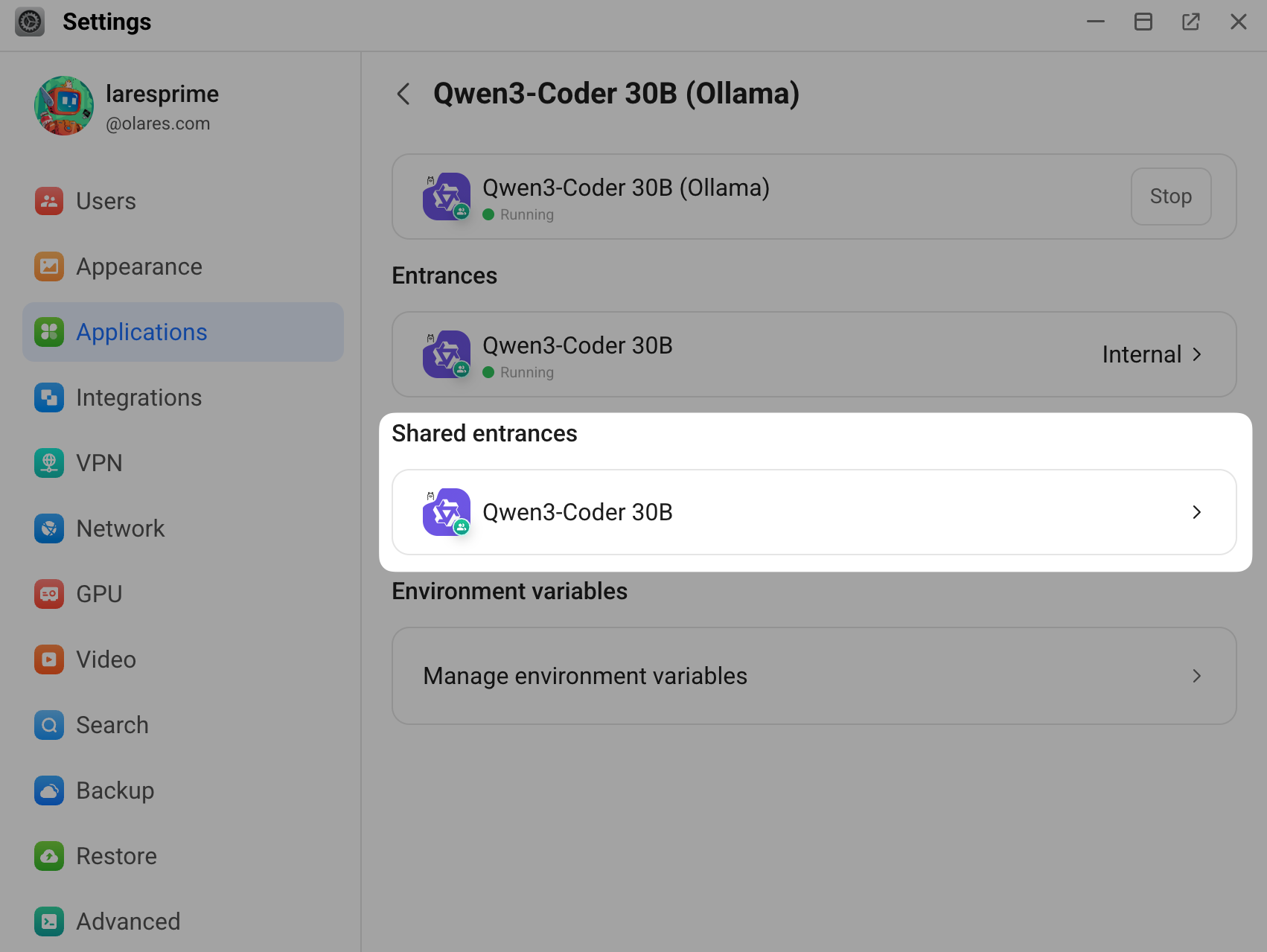Screen dimensions: 1267x952
Task: Open the Network settings icon
Action: (x=49, y=528)
